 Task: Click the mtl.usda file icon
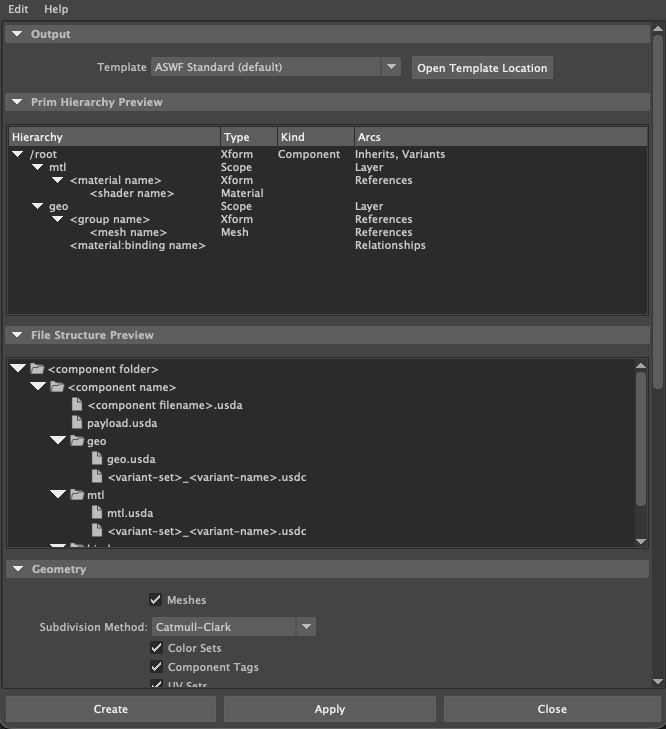coord(97,513)
